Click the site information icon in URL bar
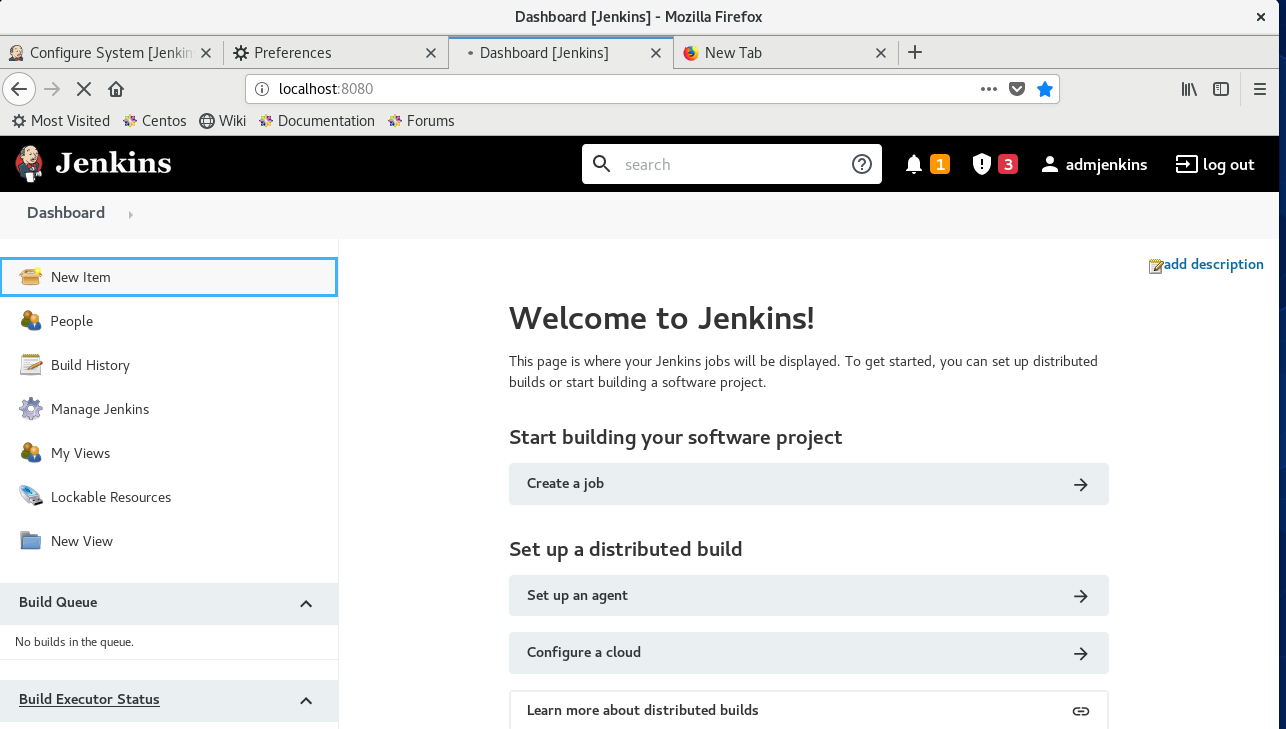Viewport: 1286px width, 729px height. pos(262,89)
